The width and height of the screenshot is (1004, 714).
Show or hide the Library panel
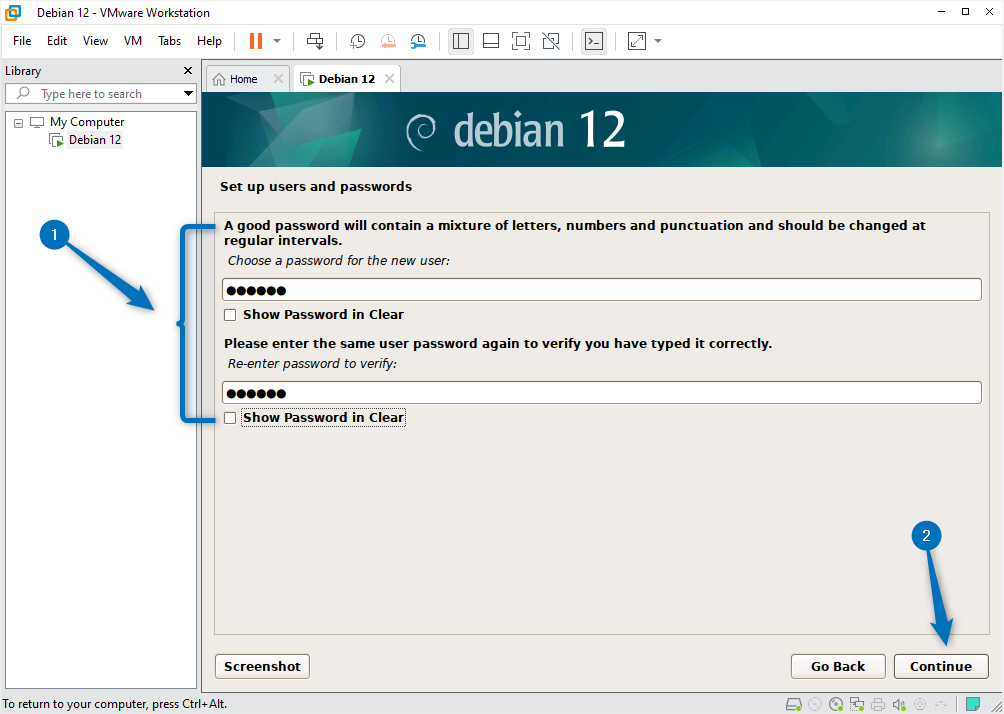(461, 41)
